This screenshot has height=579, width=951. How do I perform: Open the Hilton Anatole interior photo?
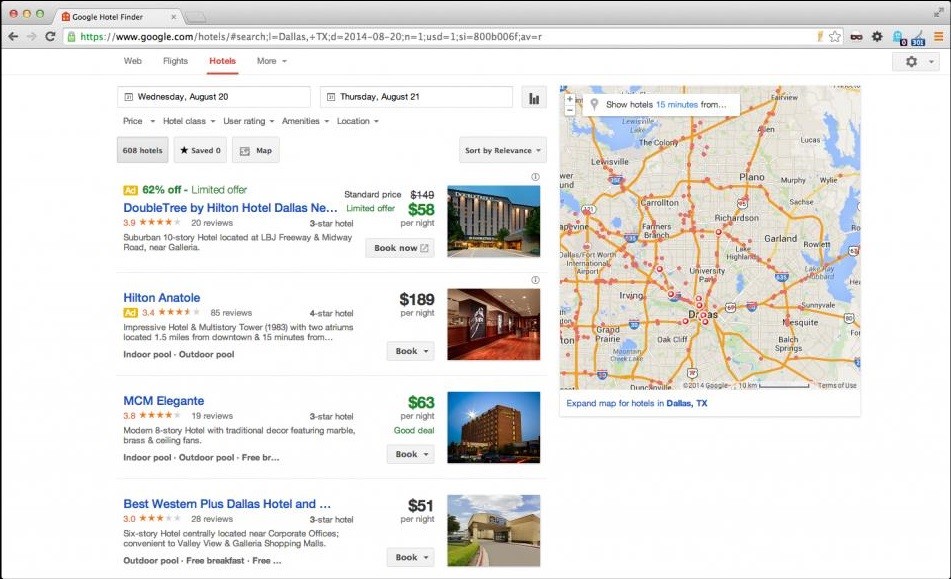click(494, 324)
